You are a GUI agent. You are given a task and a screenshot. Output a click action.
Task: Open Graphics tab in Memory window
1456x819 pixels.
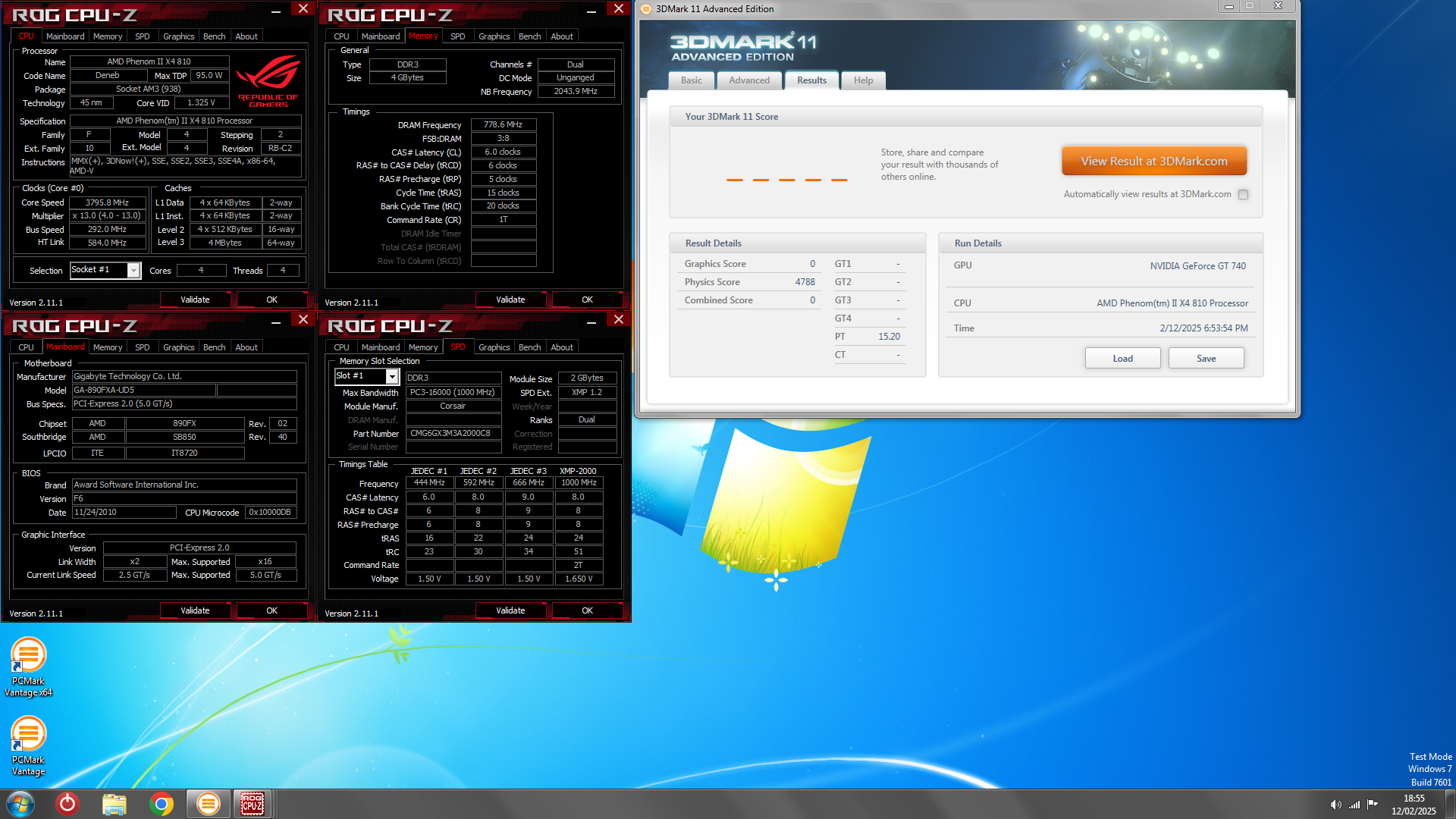click(x=494, y=36)
